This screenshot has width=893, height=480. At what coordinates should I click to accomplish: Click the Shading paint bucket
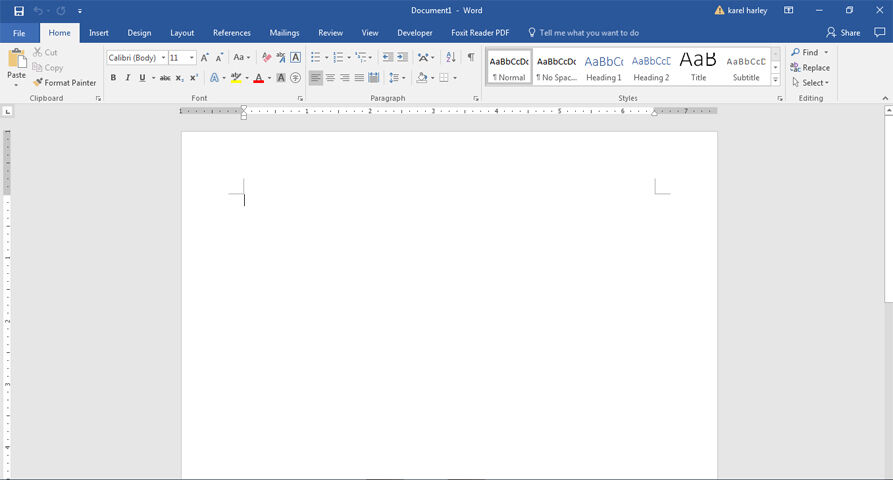coord(422,77)
